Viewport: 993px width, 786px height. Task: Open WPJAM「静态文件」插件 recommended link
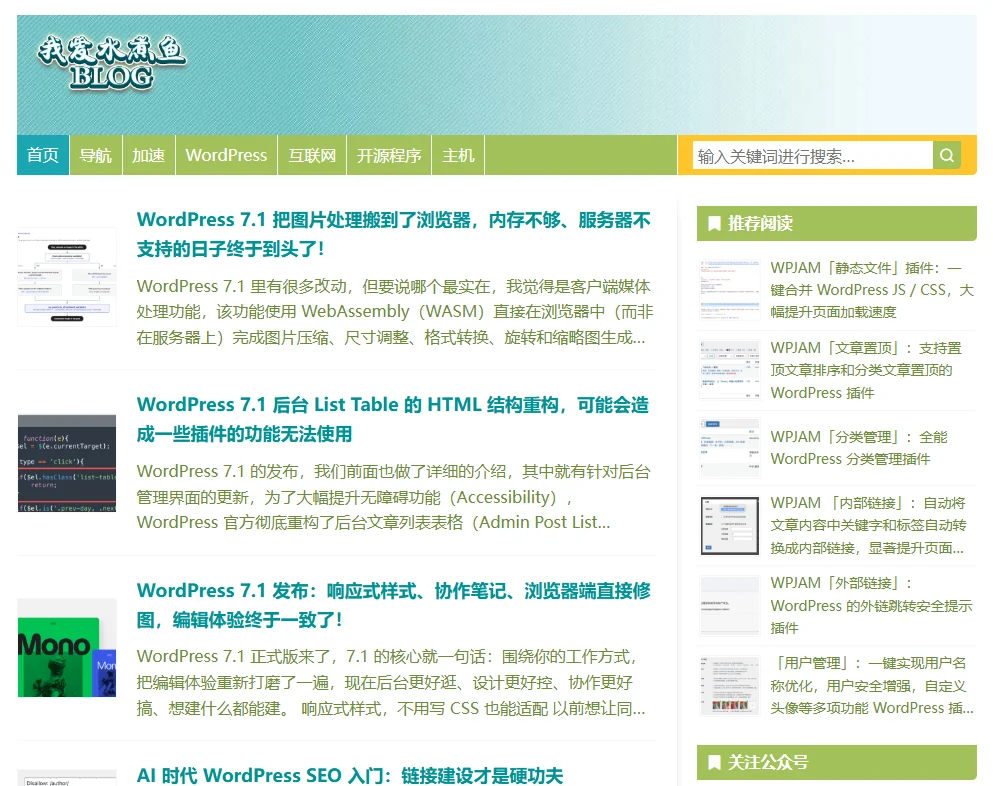871,289
